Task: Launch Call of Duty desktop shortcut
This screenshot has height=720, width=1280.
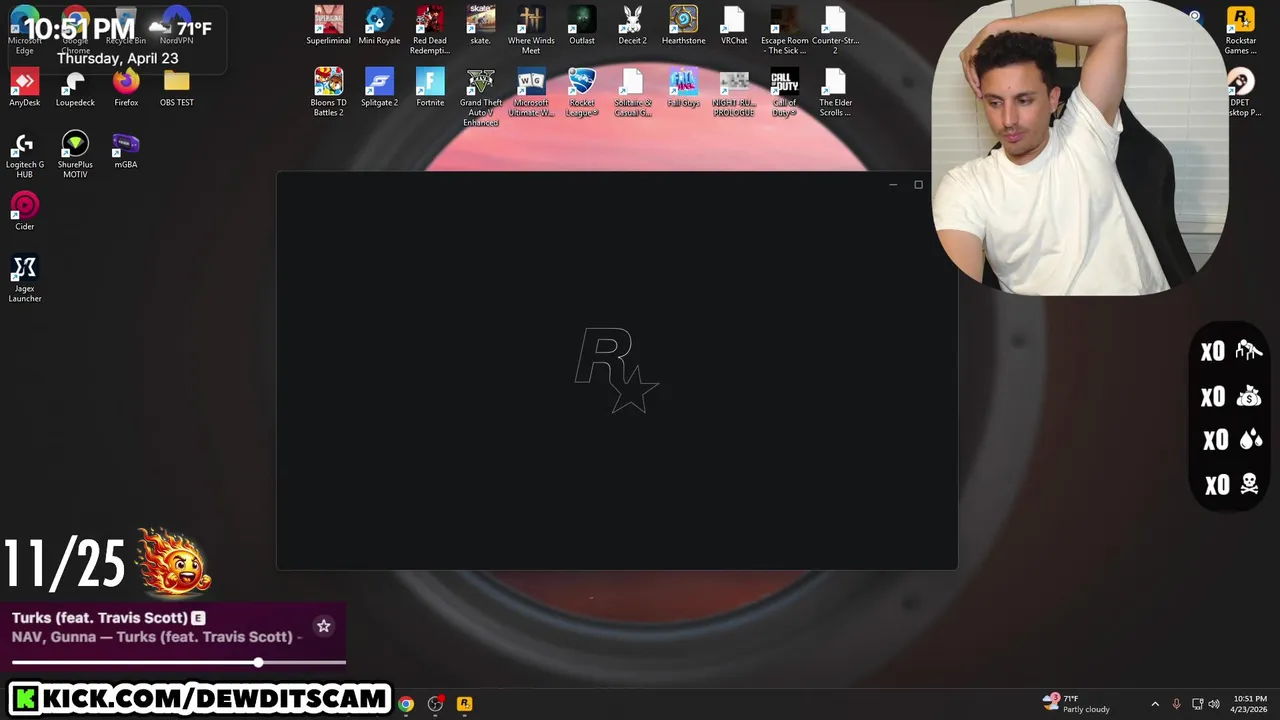Action: pos(784,92)
